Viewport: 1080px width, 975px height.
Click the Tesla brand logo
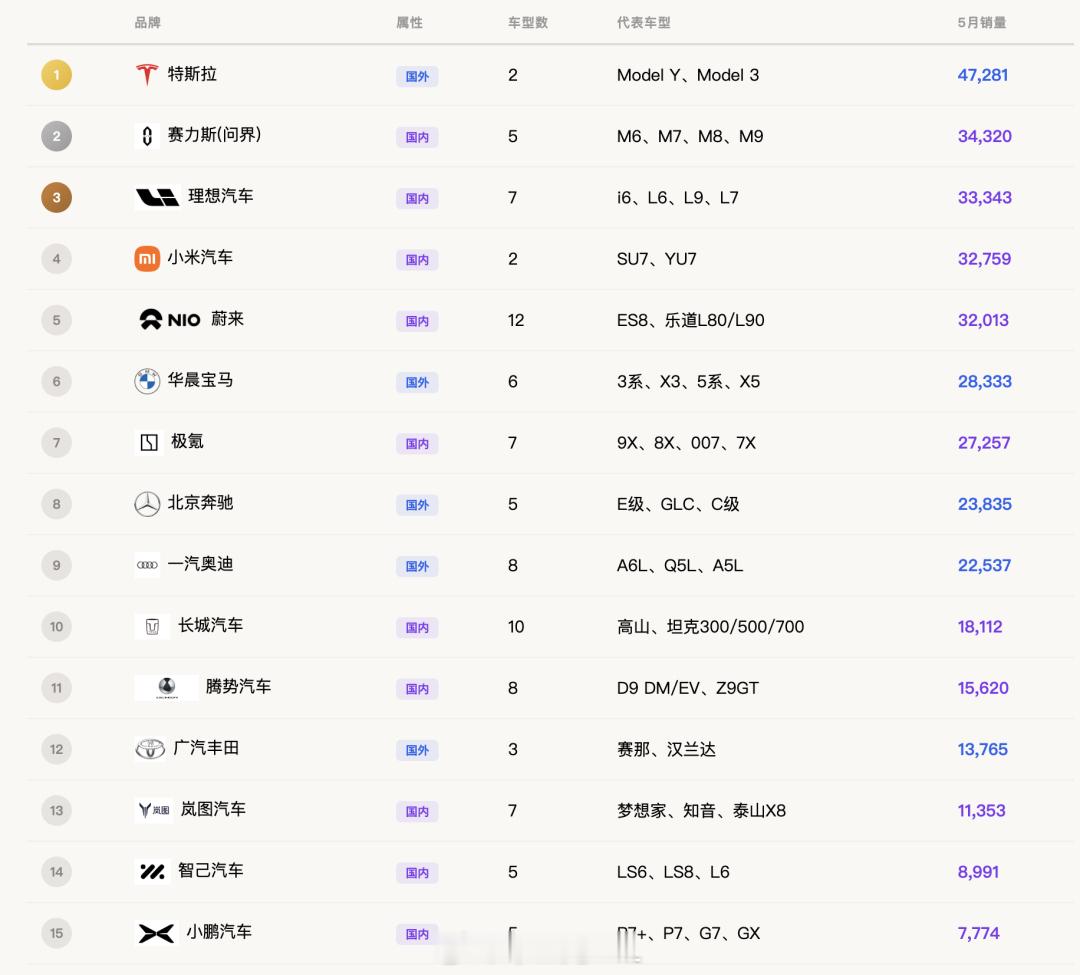tap(147, 74)
